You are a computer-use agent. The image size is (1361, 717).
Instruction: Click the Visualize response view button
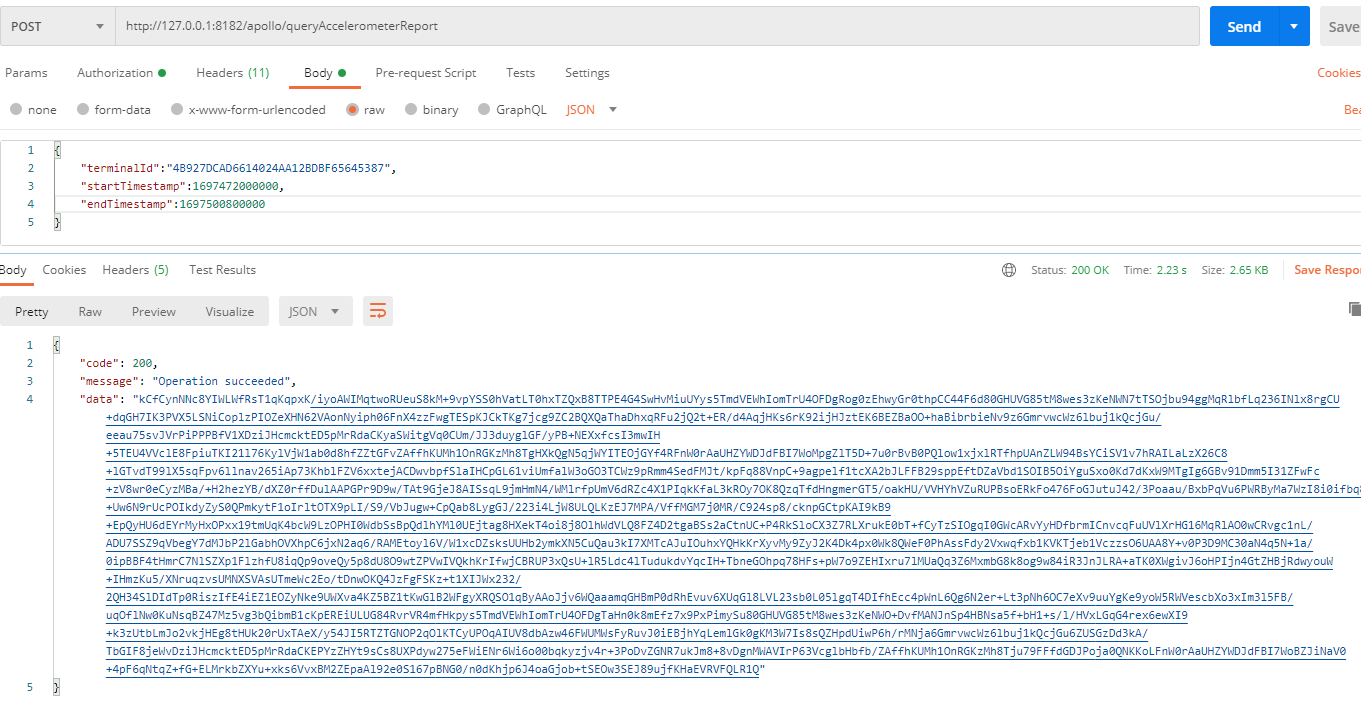pos(229,312)
